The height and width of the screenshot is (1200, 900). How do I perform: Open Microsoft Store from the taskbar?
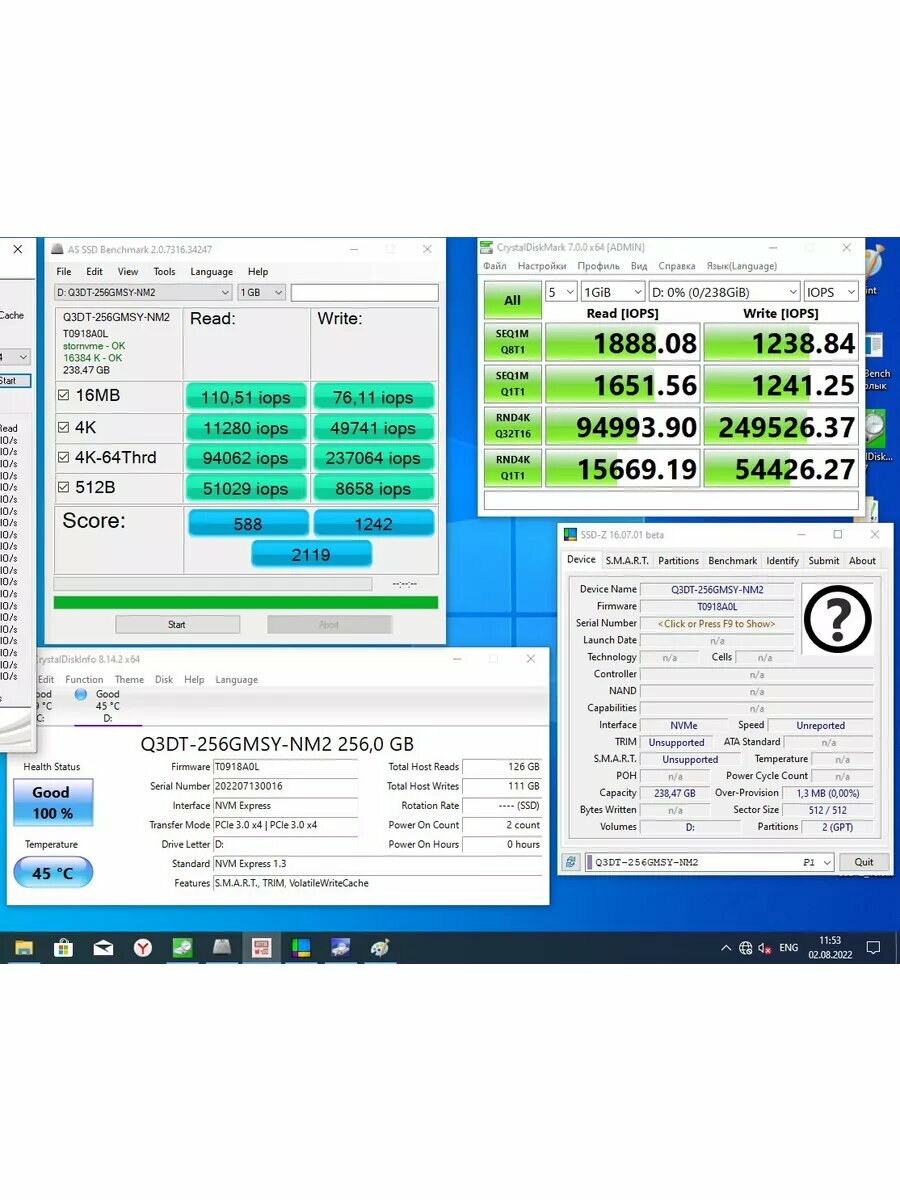click(63, 947)
